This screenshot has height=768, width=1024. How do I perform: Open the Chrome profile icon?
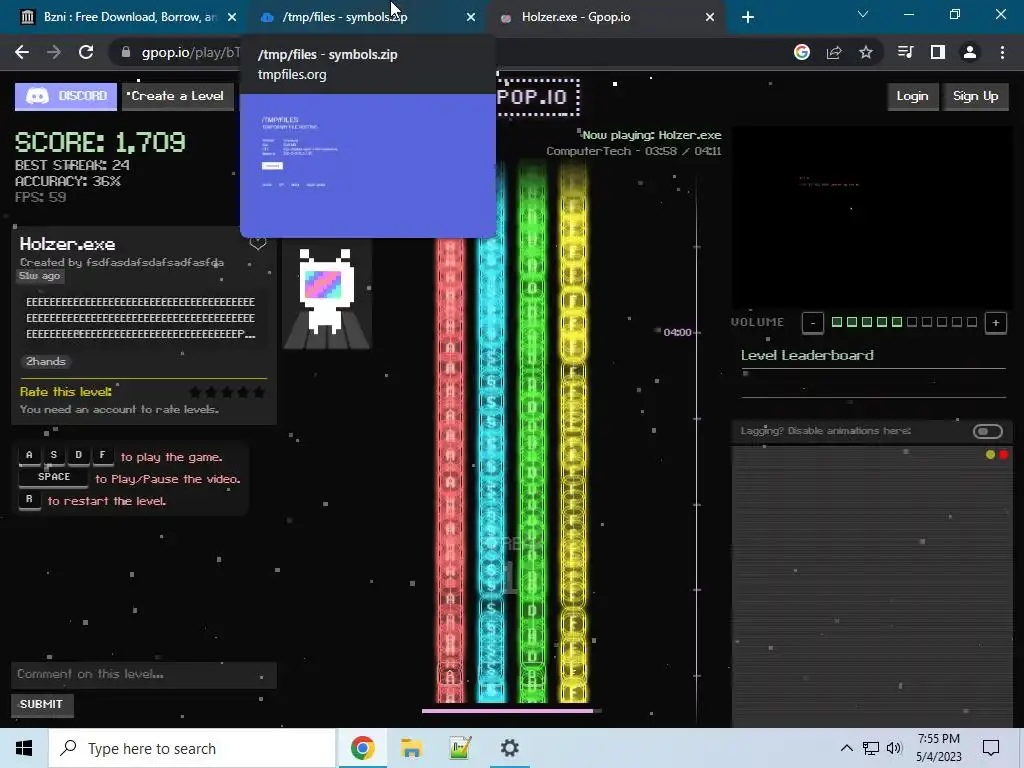[970, 52]
